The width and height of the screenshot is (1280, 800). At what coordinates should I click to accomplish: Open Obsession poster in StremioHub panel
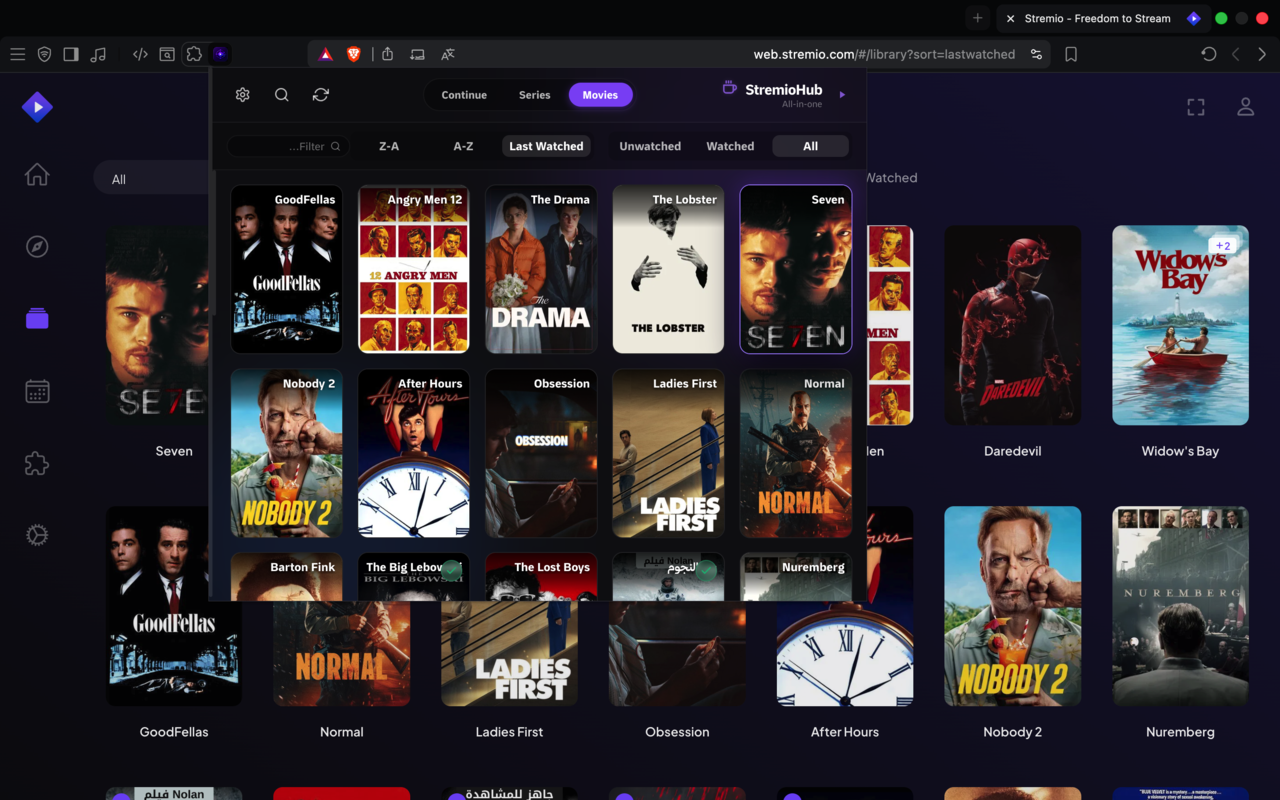click(541, 453)
